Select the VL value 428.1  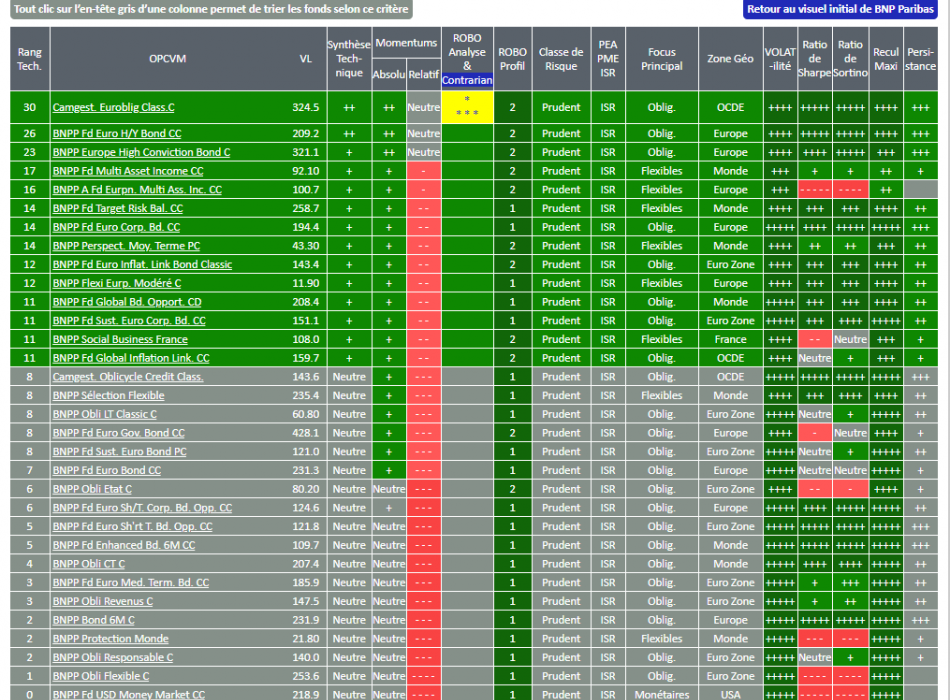[x=305, y=433]
